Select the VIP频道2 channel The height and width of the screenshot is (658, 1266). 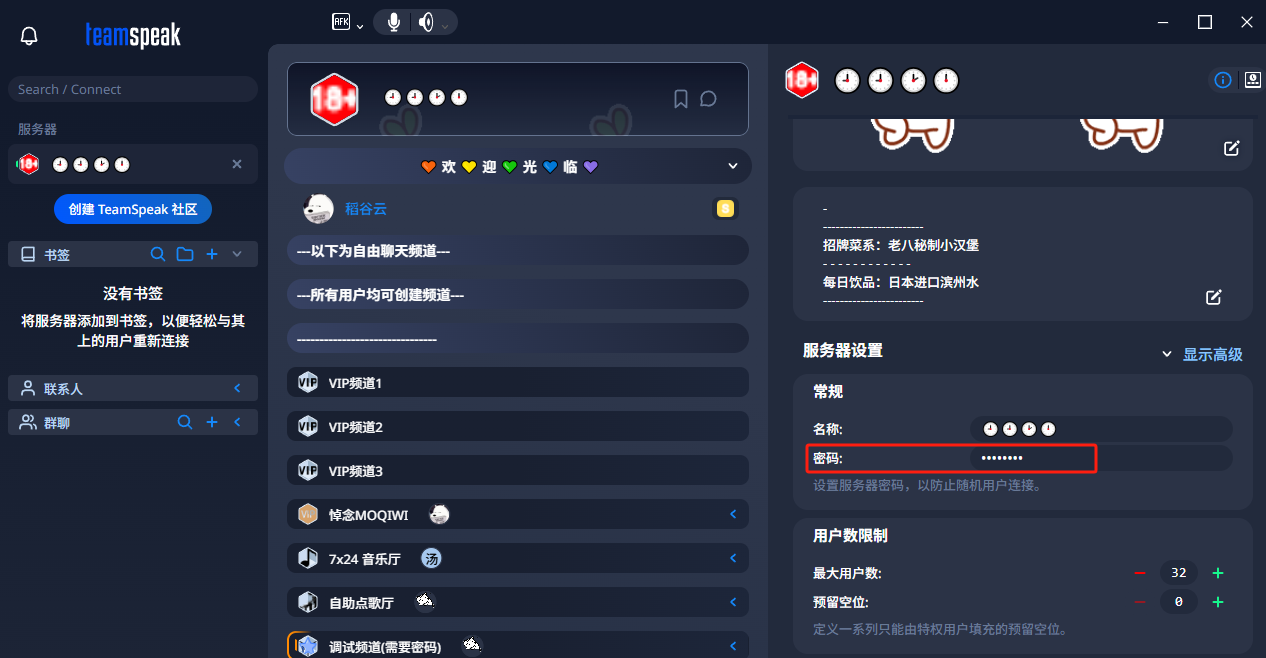[x=518, y=427]
